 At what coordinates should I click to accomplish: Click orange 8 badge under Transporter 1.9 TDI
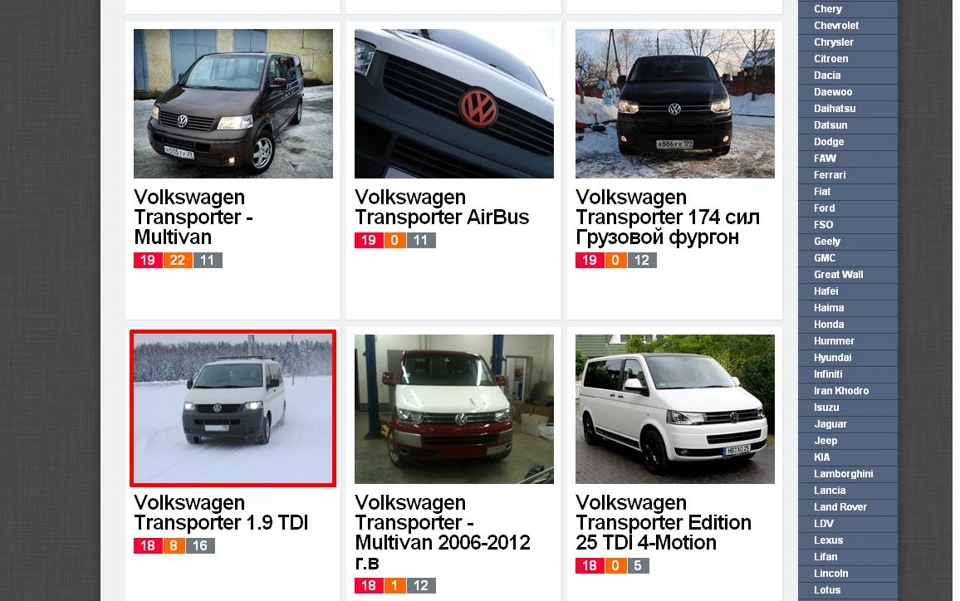coord(174,546)
